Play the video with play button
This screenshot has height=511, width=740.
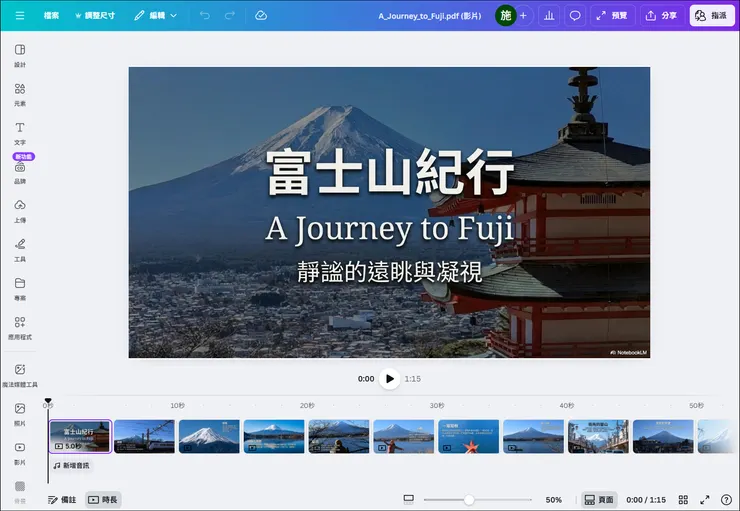(x=389, y=378)
